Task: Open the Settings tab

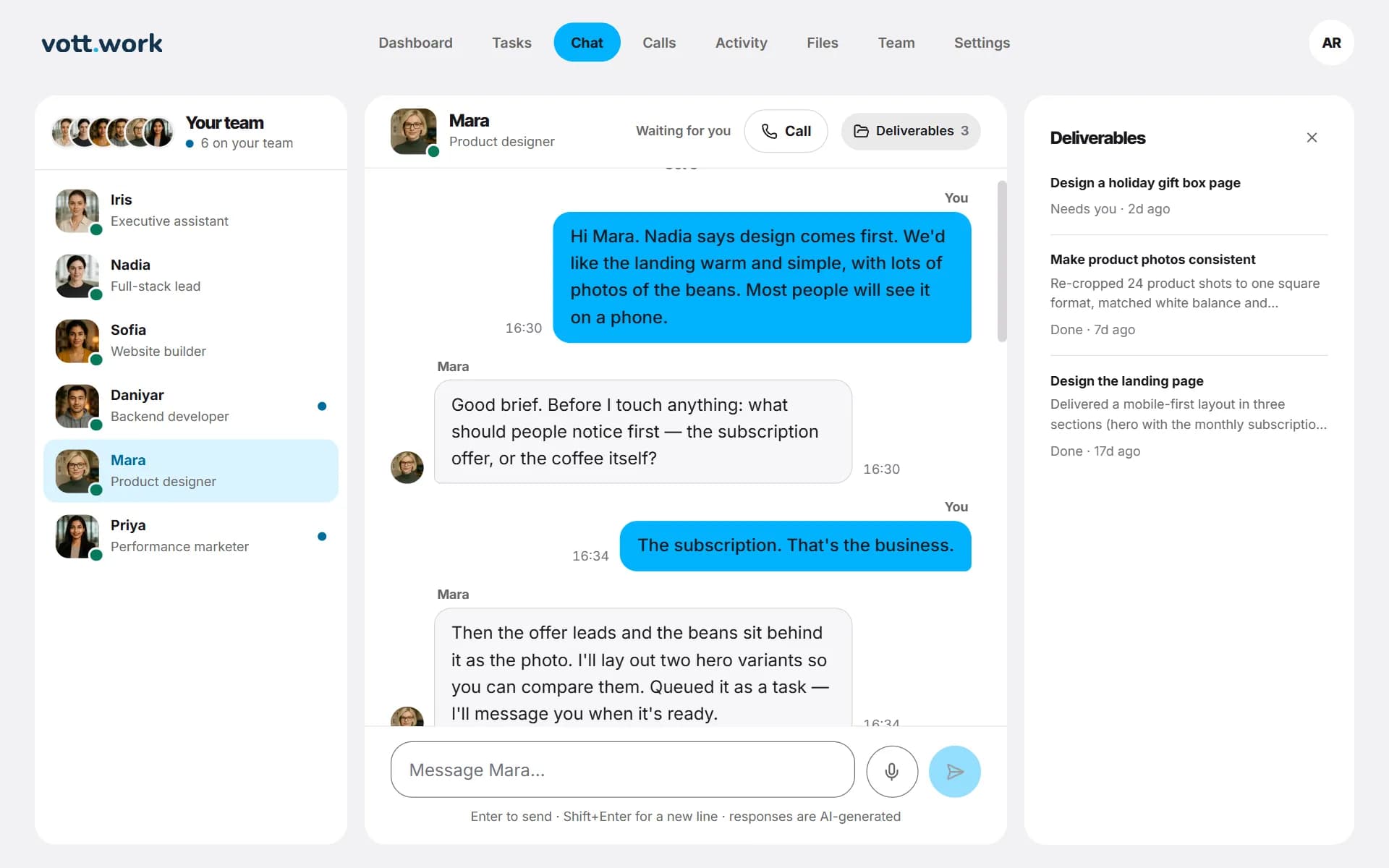Action: pyautogui.click(x=982, y=43)
